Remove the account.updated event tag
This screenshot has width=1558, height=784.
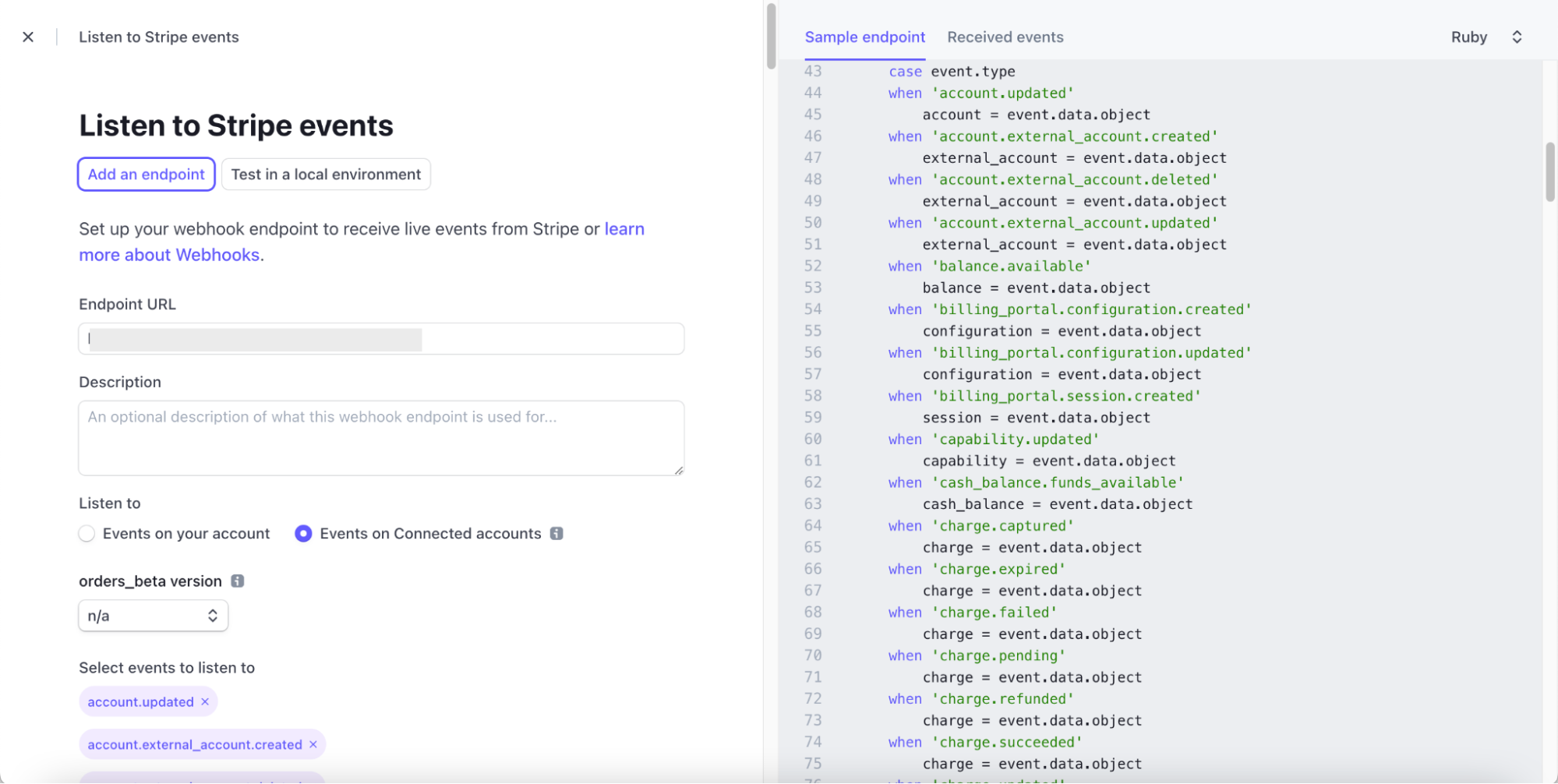[205, 701]
